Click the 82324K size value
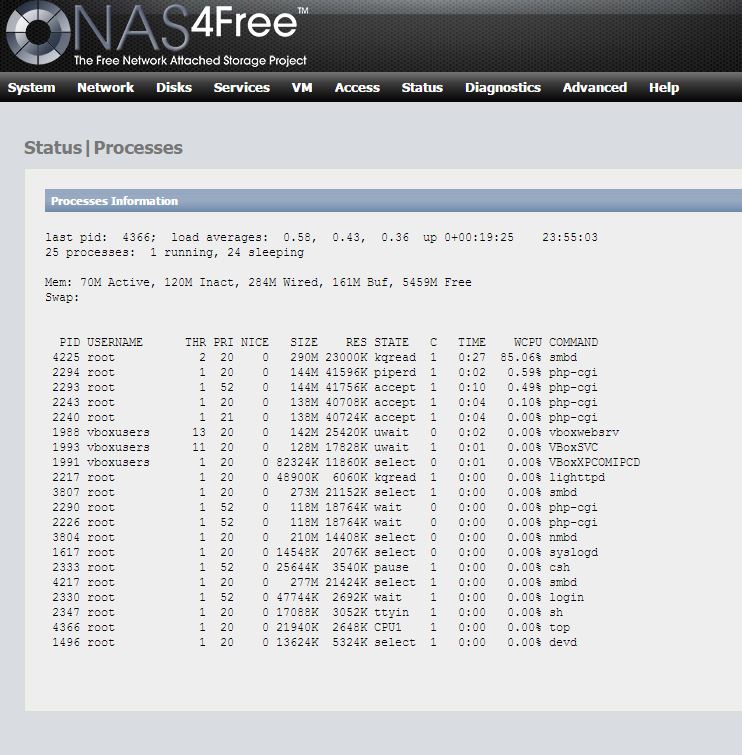The width and height of the screenshot is (742, 755). coord(297,462)
